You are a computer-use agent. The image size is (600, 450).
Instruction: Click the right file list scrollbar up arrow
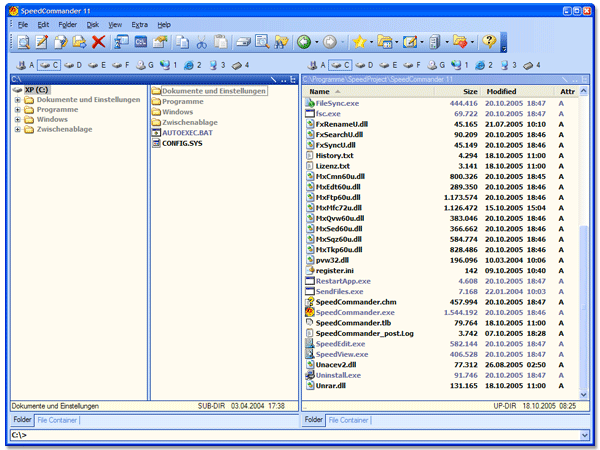[584, 91]
